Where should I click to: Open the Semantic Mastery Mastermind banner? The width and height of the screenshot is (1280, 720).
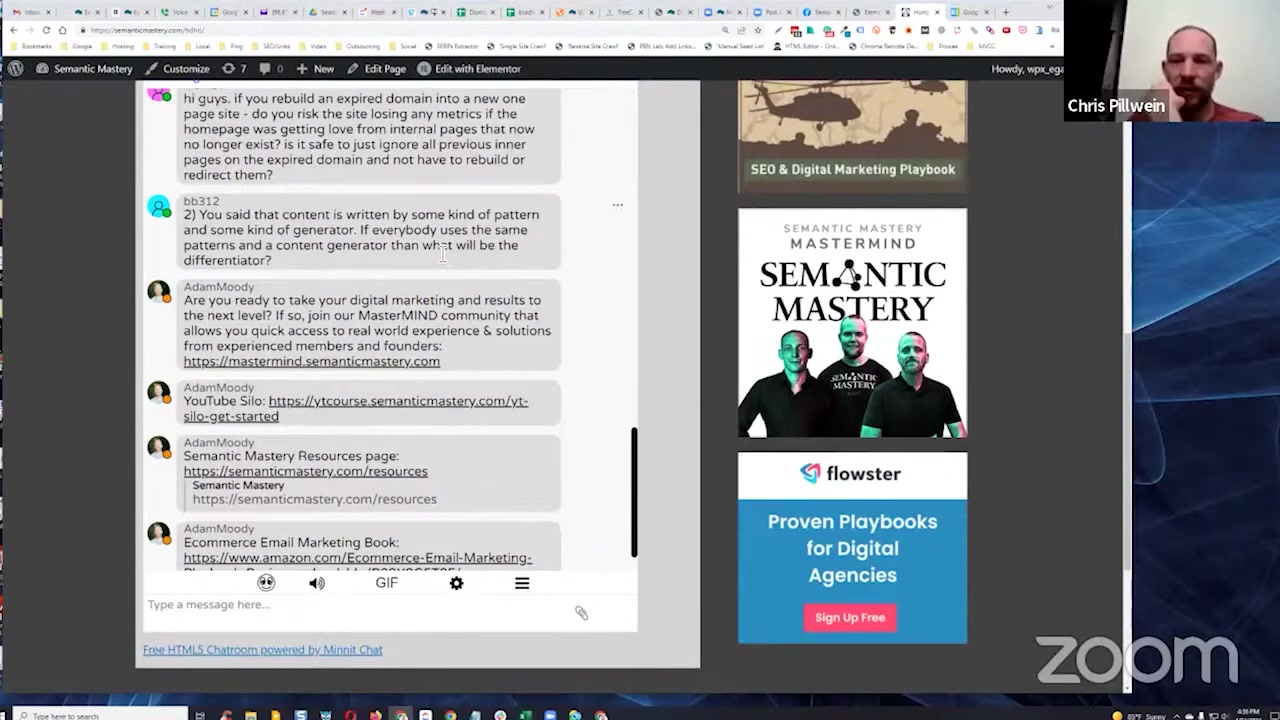[852, 323]
